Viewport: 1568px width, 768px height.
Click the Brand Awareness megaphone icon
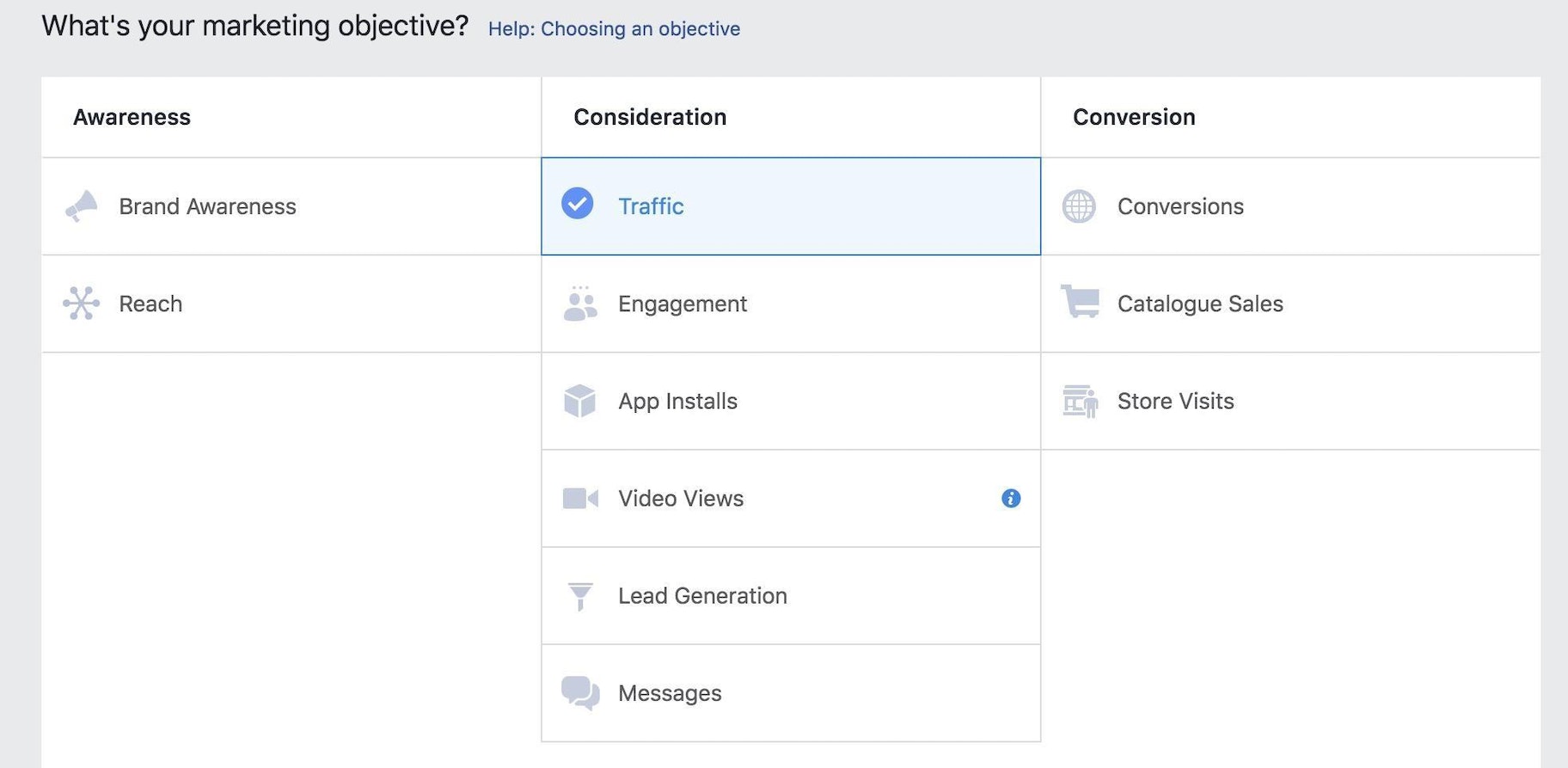[x=82, y=206]
